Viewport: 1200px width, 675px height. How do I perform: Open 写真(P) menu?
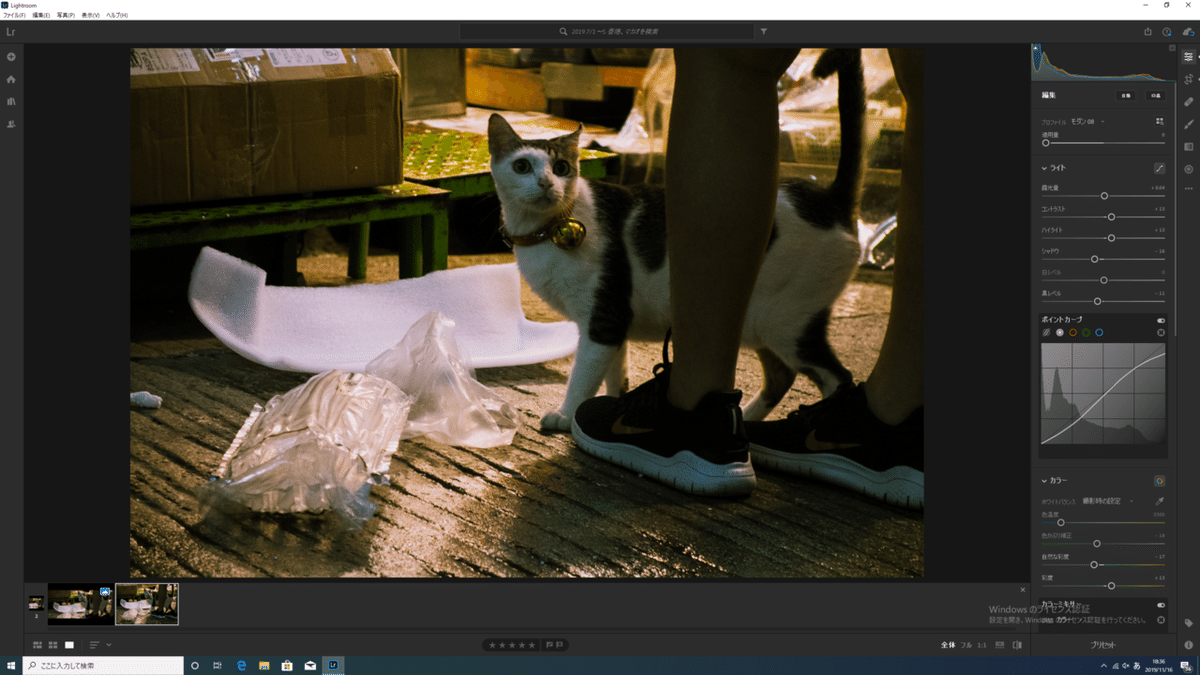pyautogui.click(x=65, y=15)
